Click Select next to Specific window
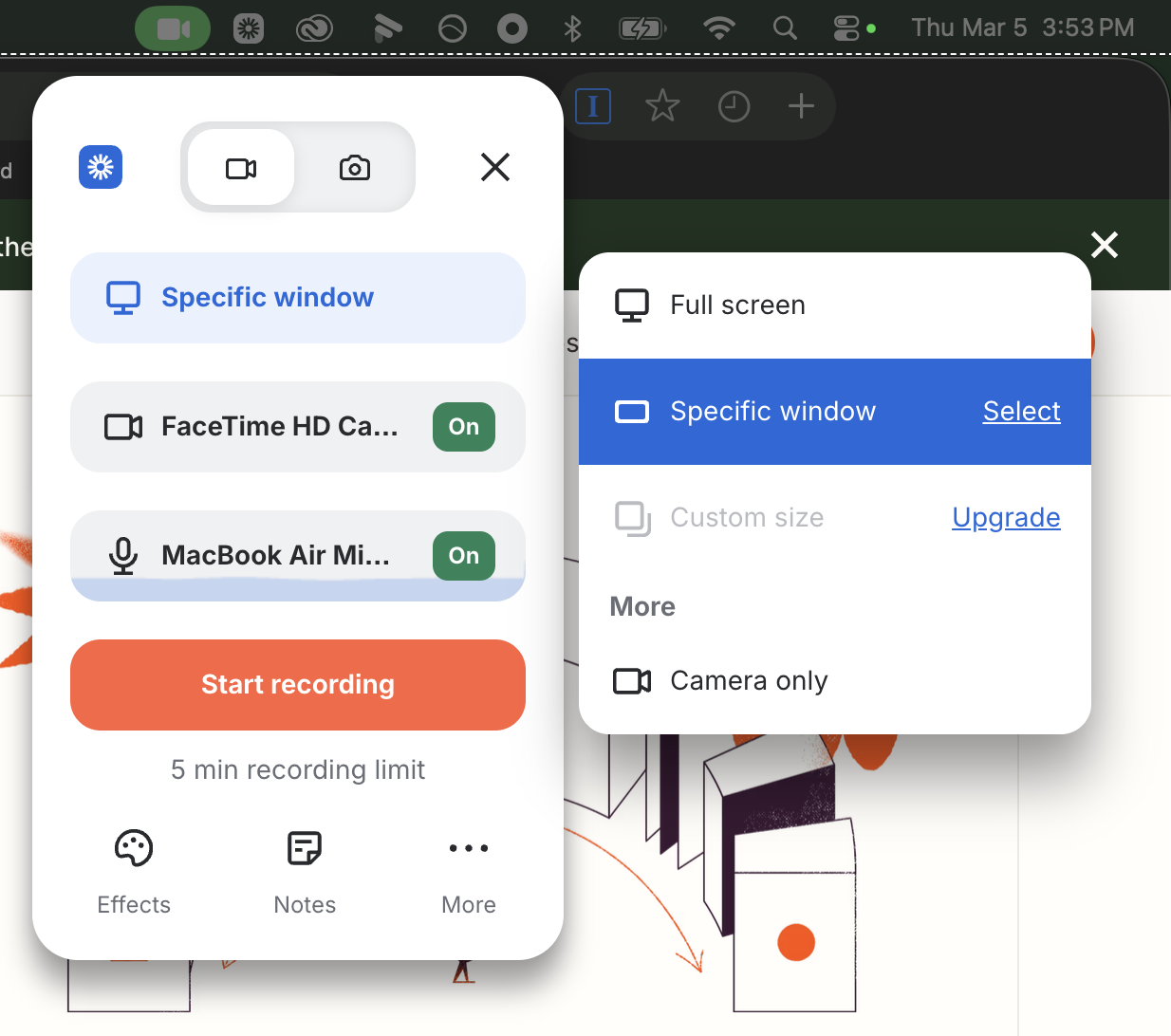The width and height of the screenshot is (1171, 1036). pyautogui.click(x=1021, y=411)
